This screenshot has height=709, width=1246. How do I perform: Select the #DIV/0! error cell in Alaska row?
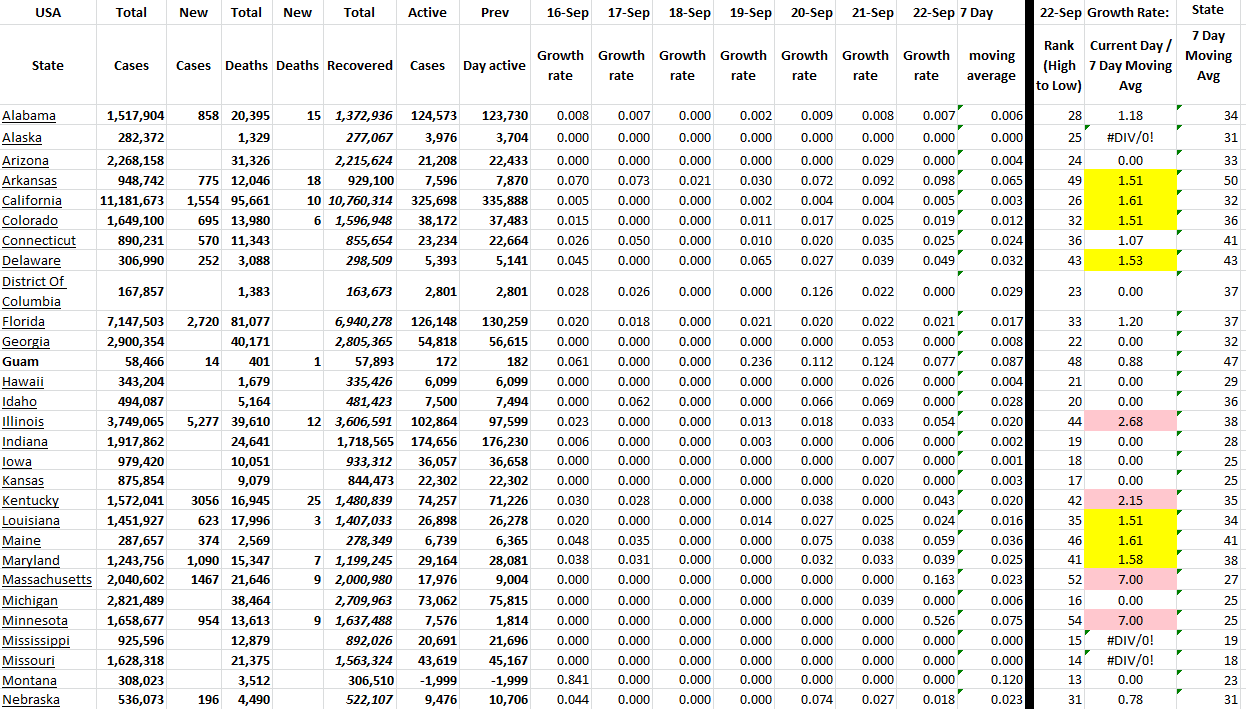[x=1130, y=138]
